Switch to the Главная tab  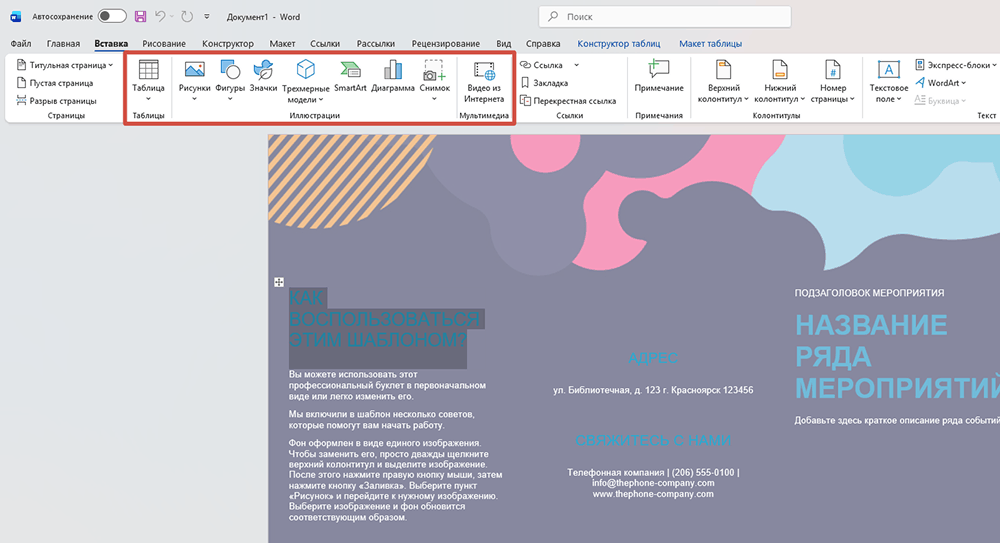63,43
